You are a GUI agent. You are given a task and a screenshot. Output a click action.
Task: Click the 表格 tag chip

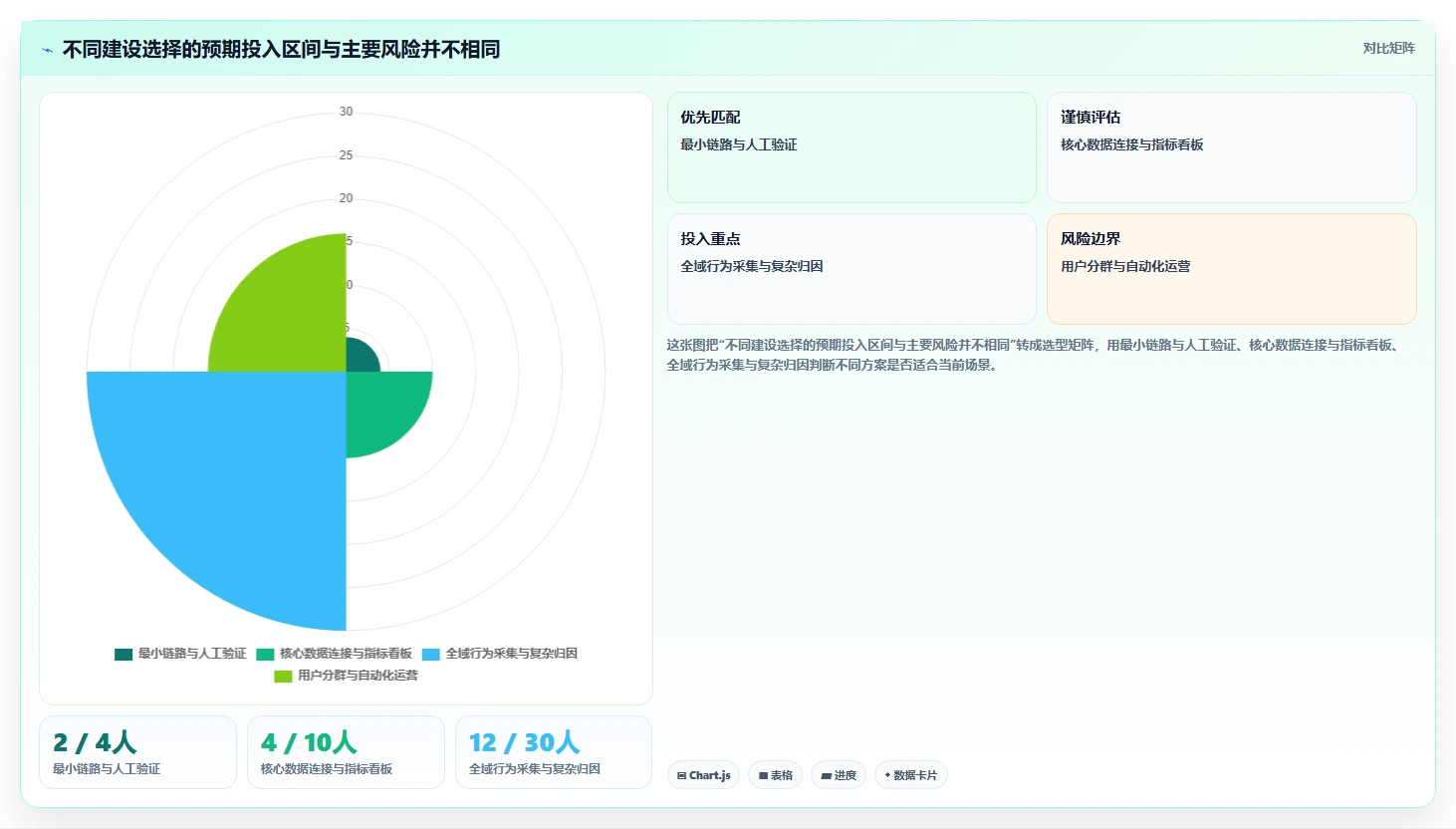point(775,775)
